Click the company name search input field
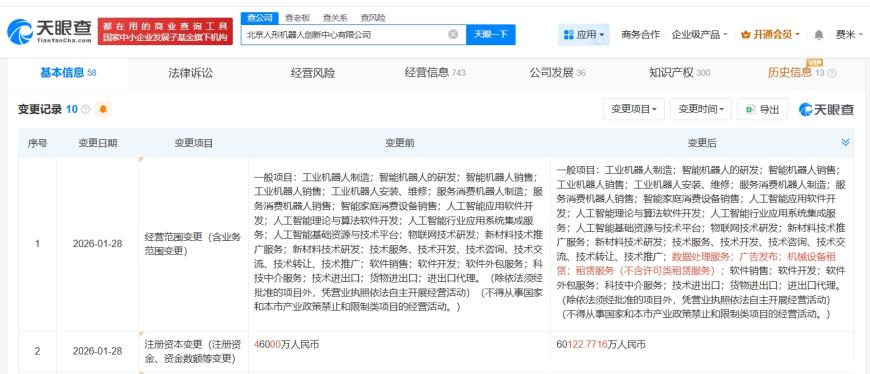This screenshot has height=374, width=870. 344,34
